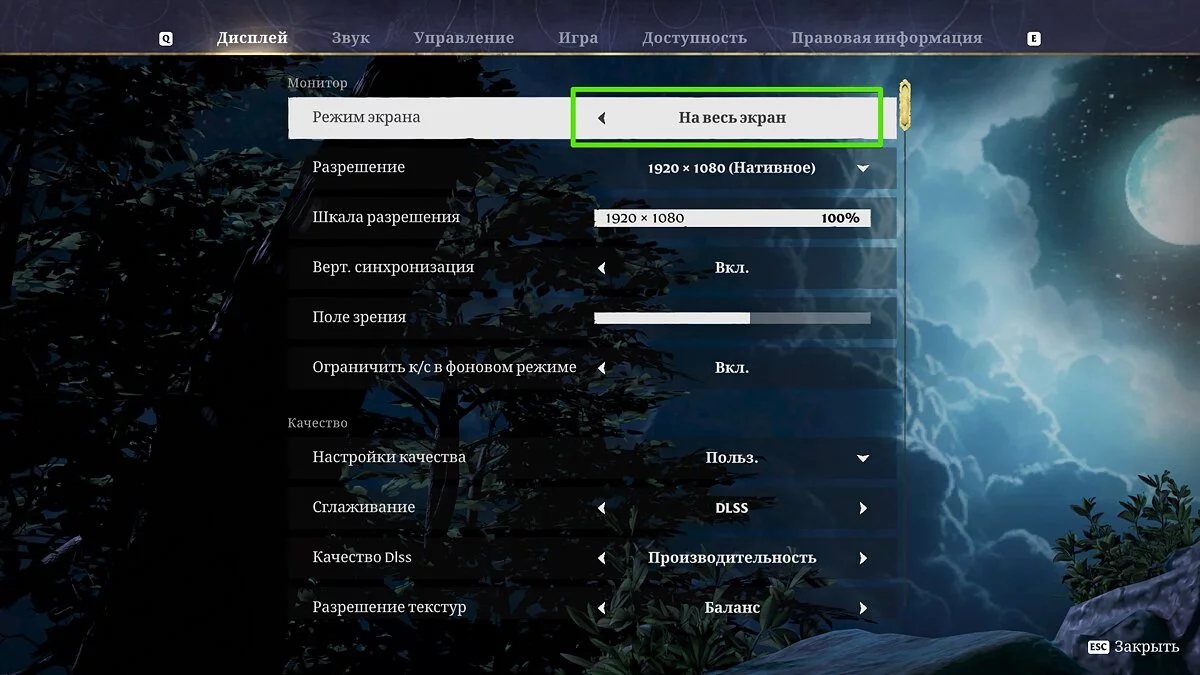The height and width of the screenshot is (675, 1200).
Task: Click the Монитор section heading
Action: [318, 83]
